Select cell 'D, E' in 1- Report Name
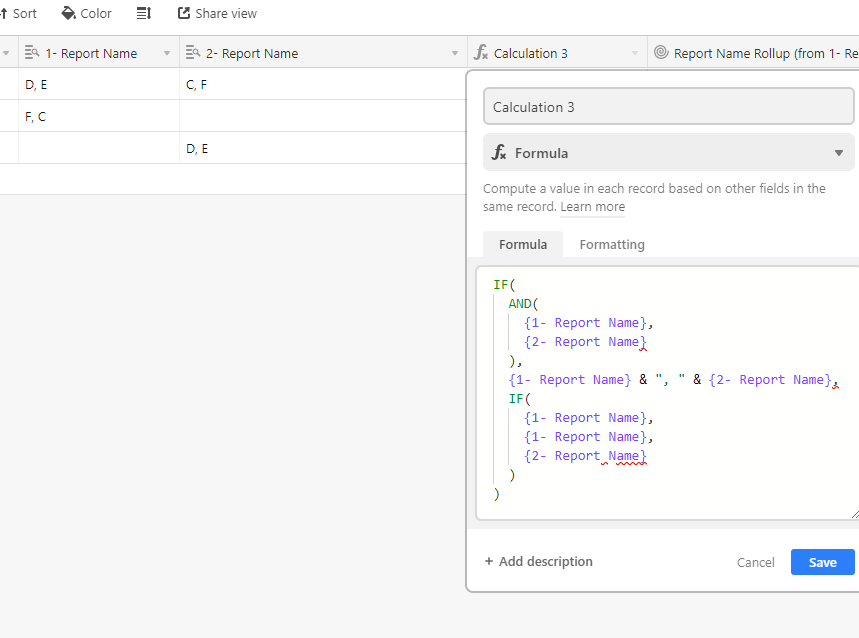The width and height of the screenshot is (859, 638). (99, 84)
